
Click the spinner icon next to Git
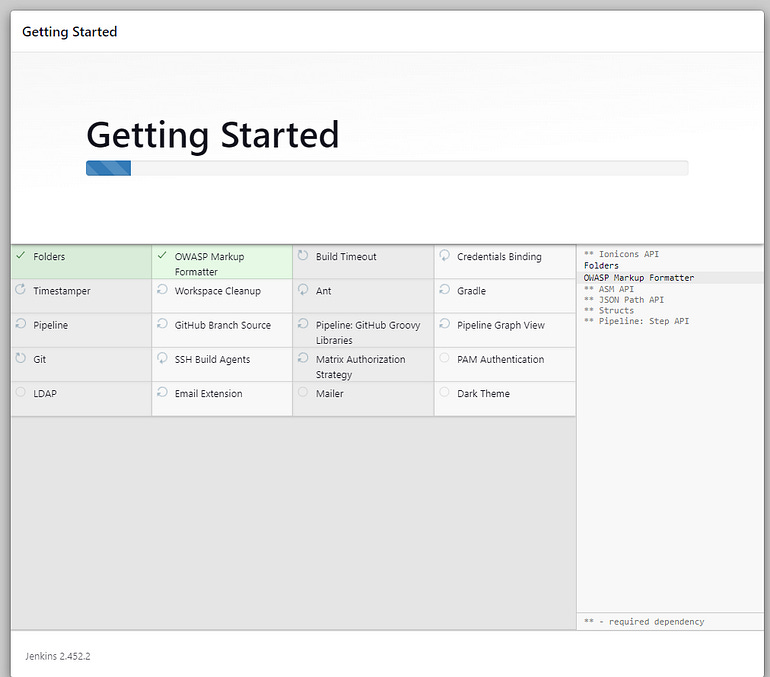(x=21, y=358)
